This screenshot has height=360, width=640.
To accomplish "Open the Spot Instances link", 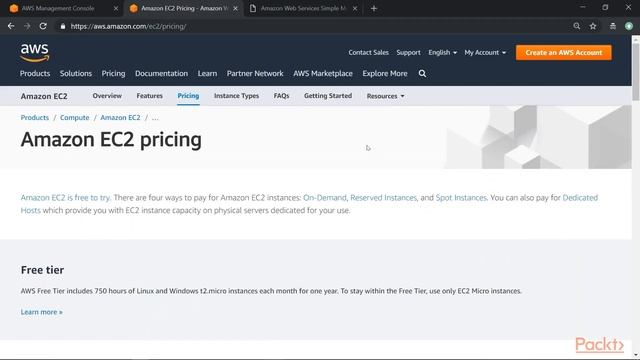I will tap(461, 198).
